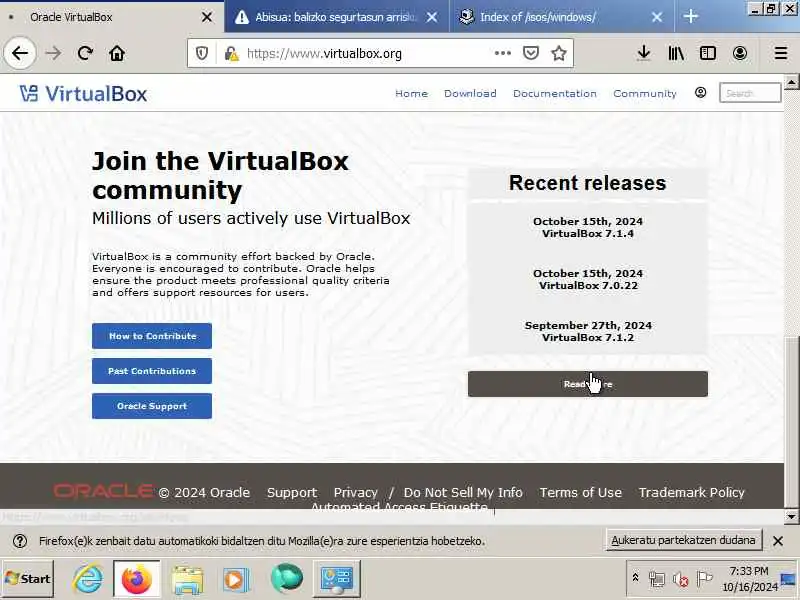Close the Index of /isos/windows/ tab
Screen dimensions: 800x600
(657, 17)
